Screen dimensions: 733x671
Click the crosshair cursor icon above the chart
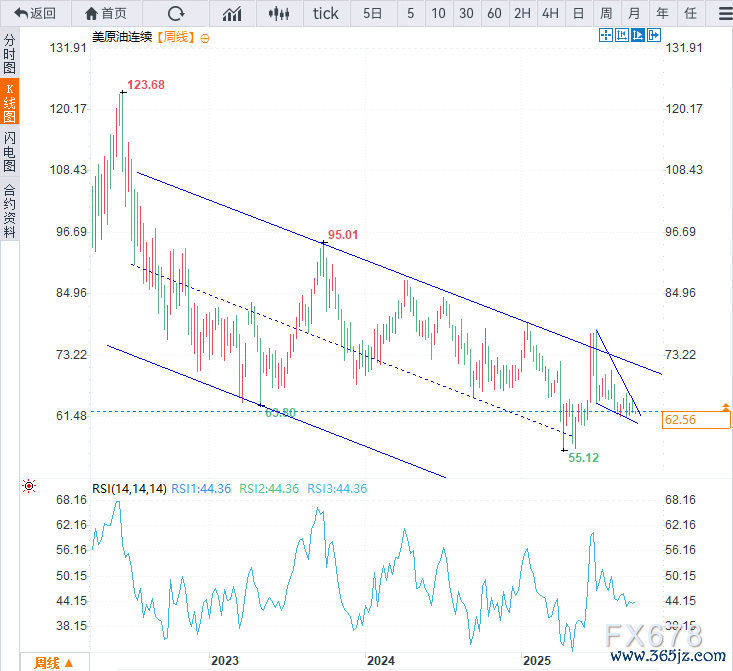pyautogui.click(x=606, y=36)
